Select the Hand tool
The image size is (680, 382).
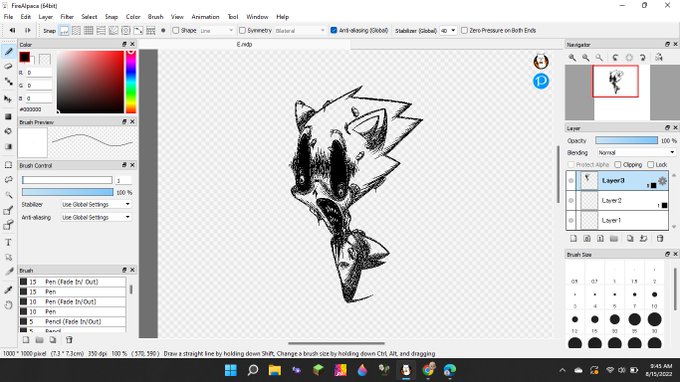tap(8, 305)
